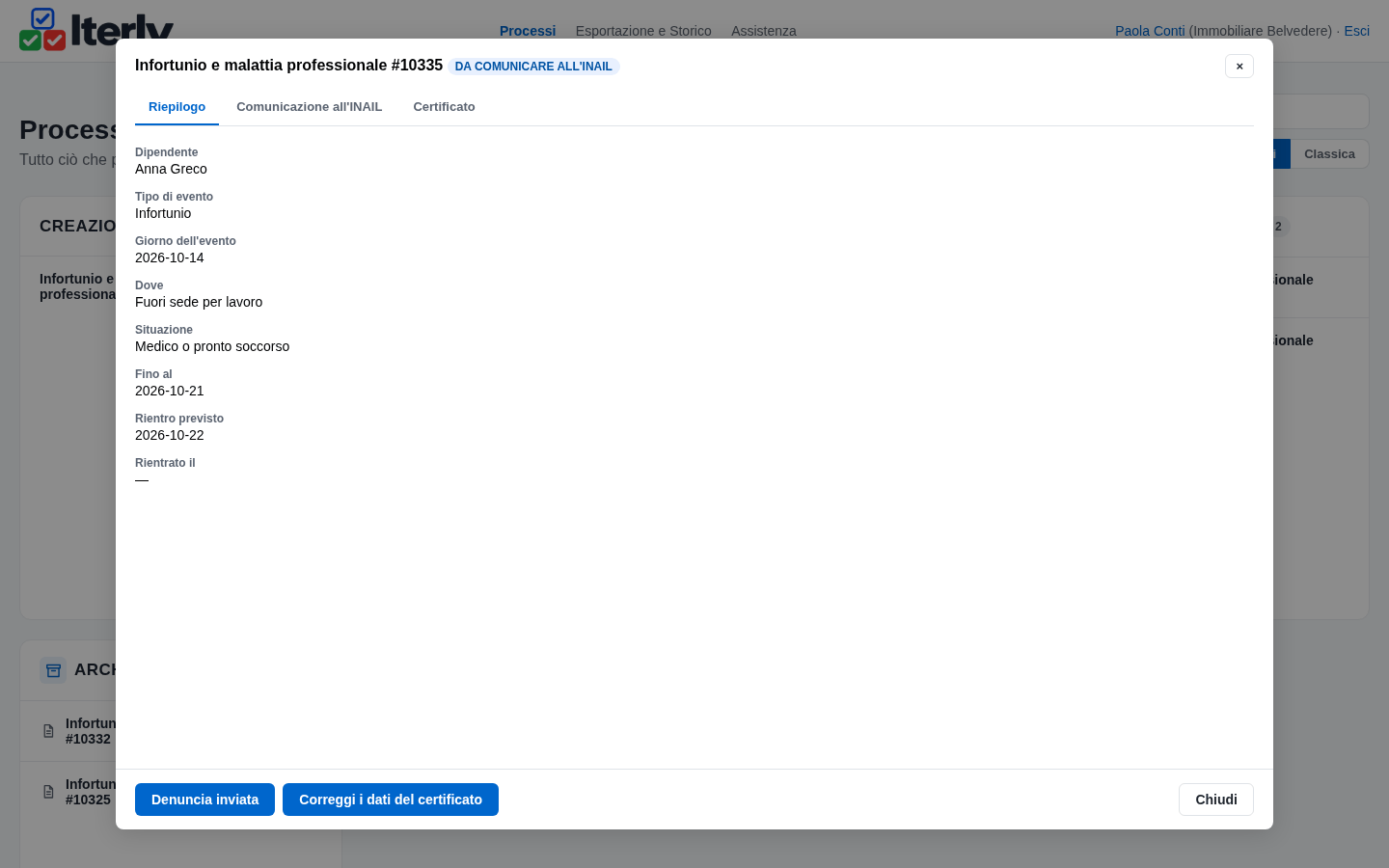Click Correggi i dati del certificato
The image size is (1389, 868).
(x=391, y=800)
